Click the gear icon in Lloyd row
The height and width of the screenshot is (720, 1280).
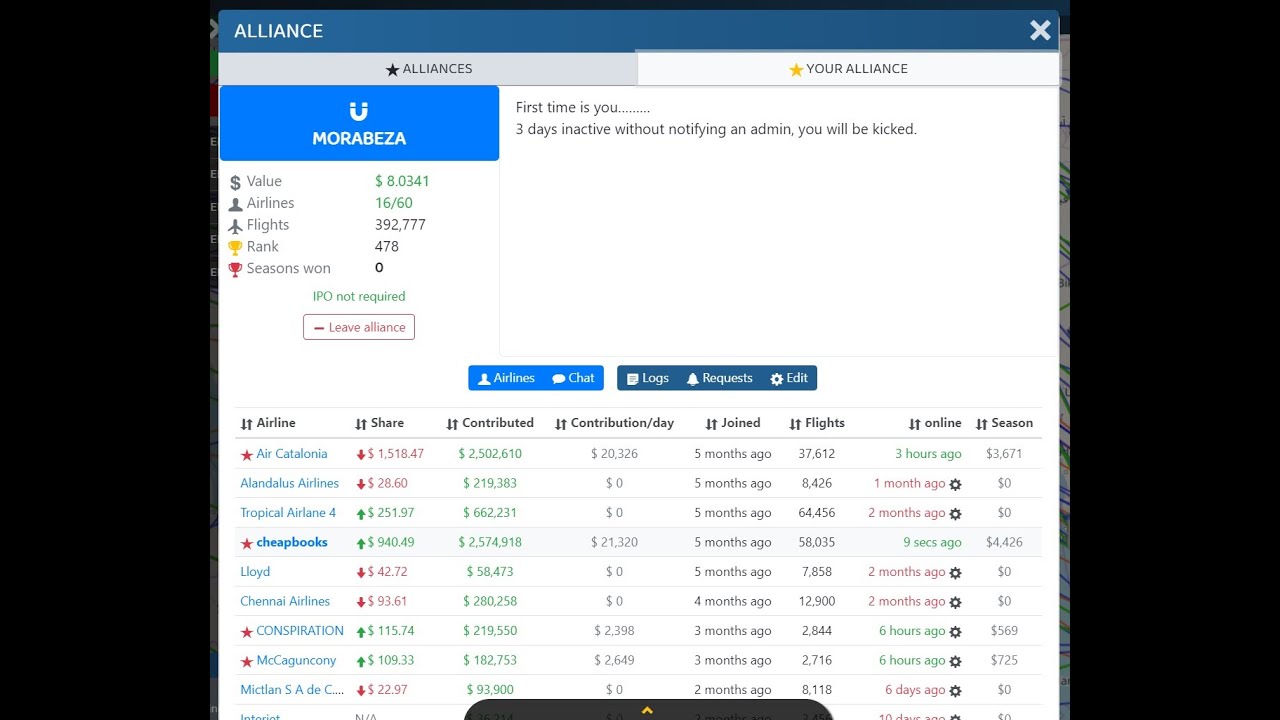[955, 573]
